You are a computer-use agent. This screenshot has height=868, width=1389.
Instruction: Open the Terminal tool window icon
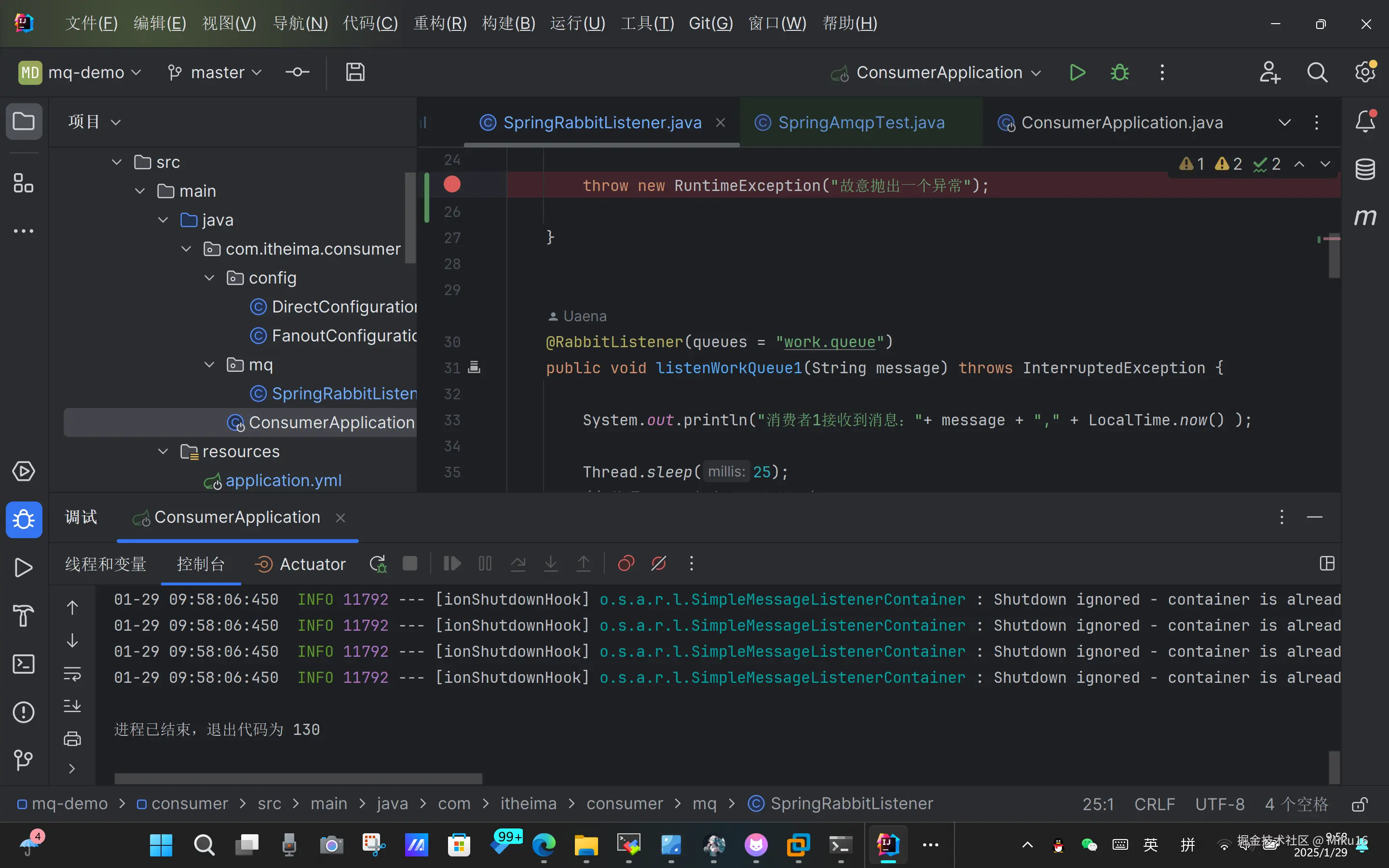tap(23, 664)
